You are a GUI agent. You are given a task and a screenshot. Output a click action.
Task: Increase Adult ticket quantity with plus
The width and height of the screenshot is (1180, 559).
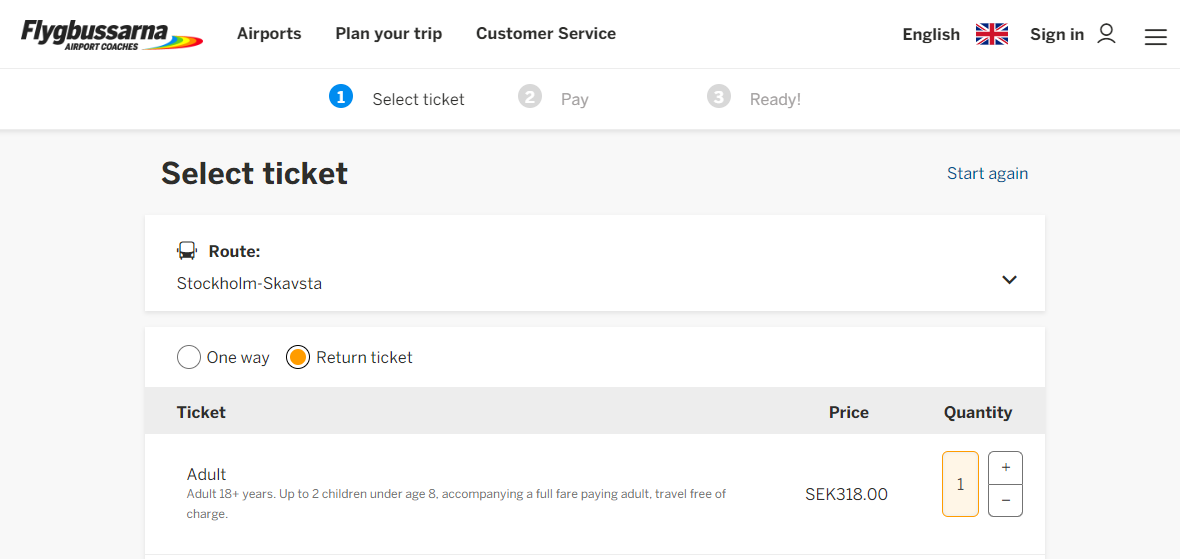[x=1005, y=468]
